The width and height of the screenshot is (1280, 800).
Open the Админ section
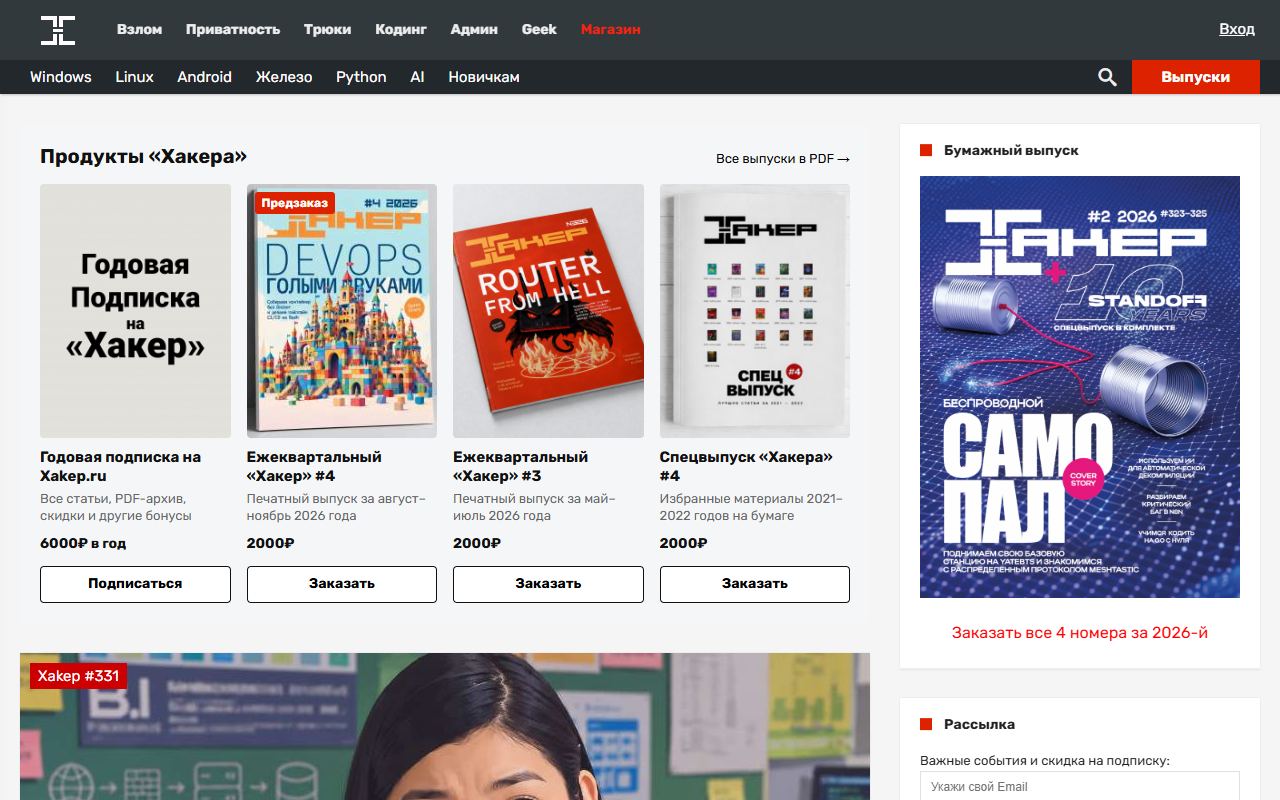click(474, 29)
